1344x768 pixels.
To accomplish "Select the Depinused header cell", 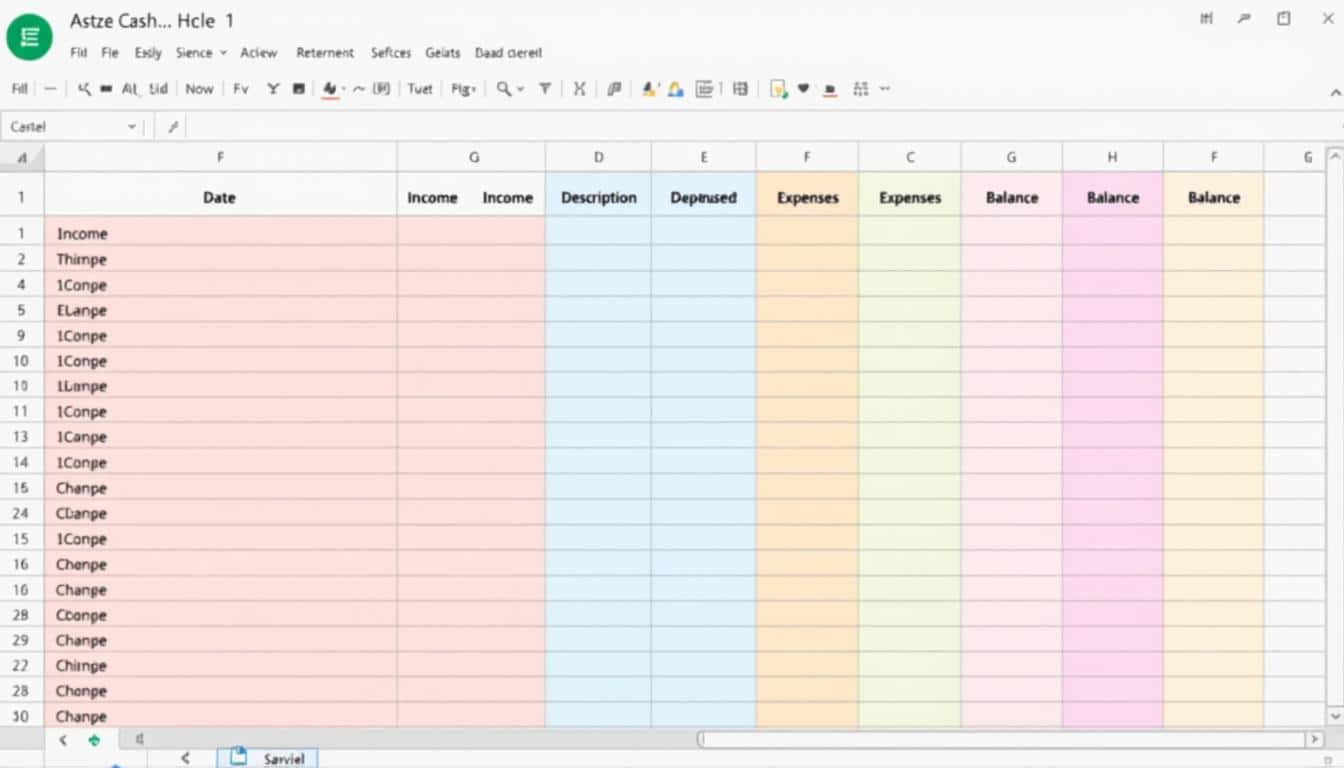I will tap(704, 197).
